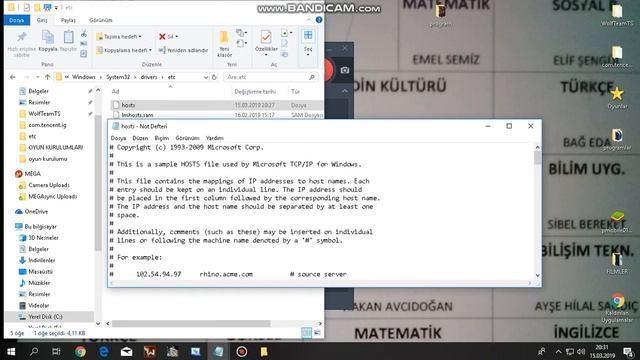The width and height of the screenshot is (640, 360).
Task: Click Notepad vertical scrollbar down arrow
Action: 537,276
